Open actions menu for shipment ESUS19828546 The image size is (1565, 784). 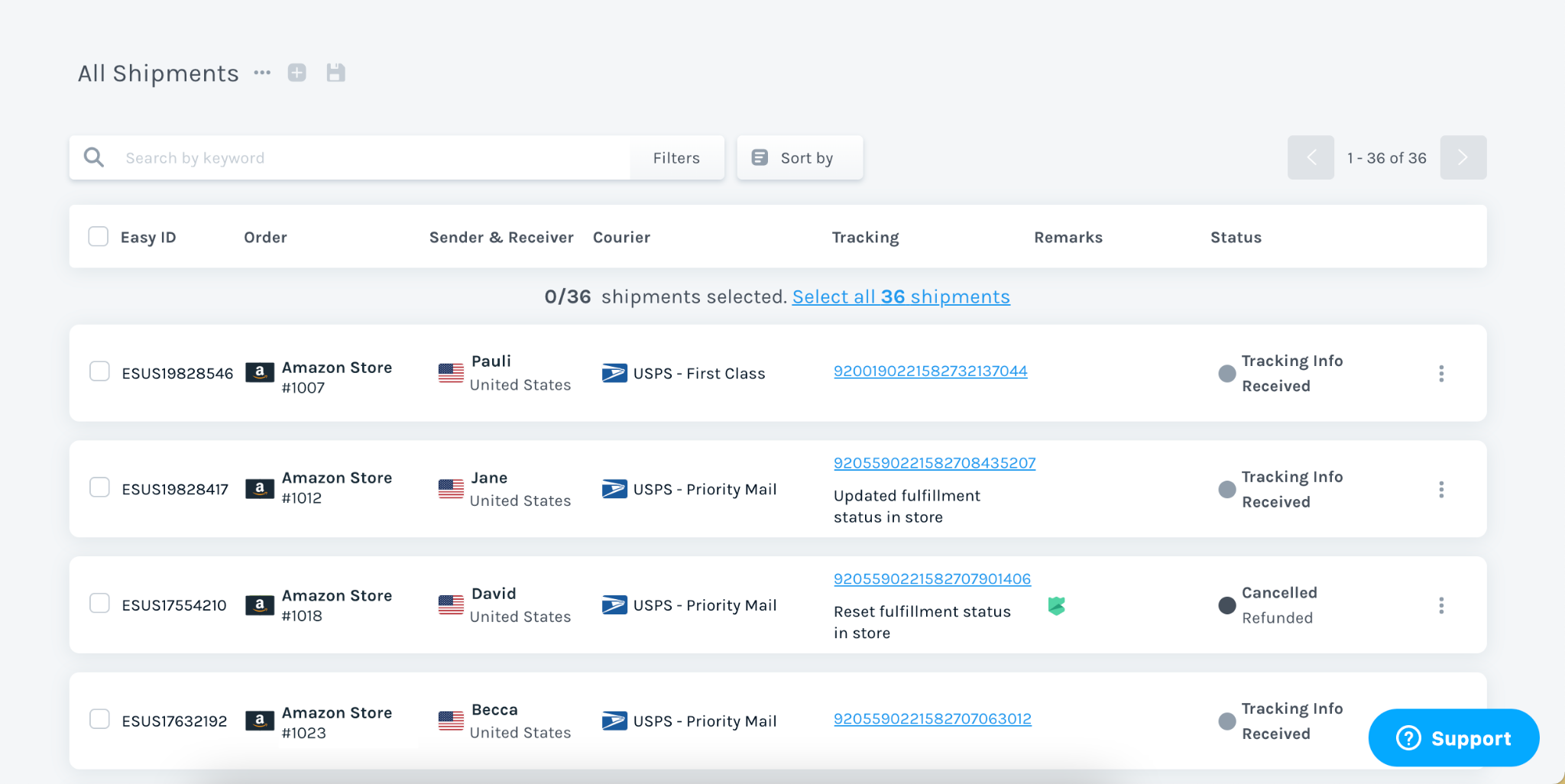point(1441,374)
